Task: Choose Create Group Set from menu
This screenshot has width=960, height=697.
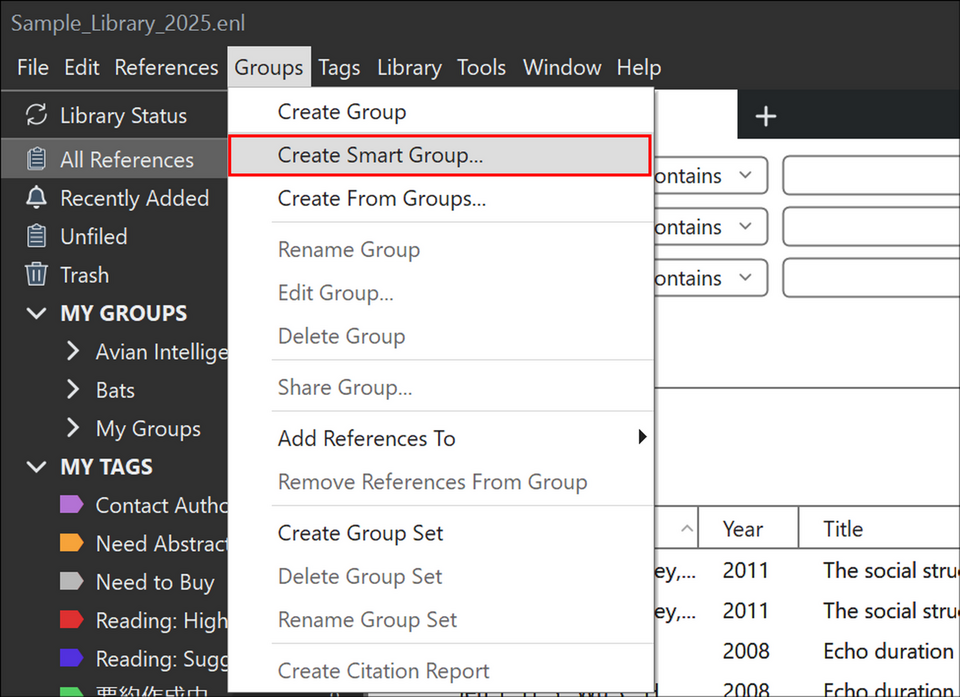Action: 441,533
